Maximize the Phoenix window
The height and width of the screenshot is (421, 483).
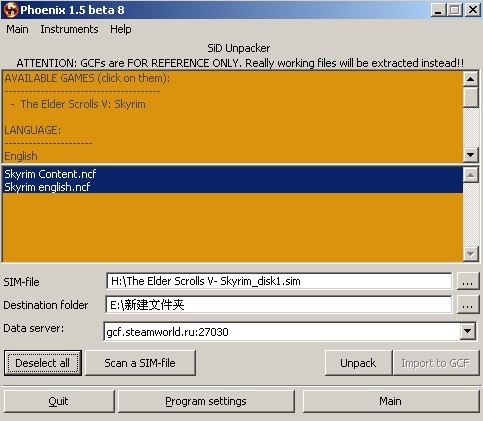click(455, 10)
